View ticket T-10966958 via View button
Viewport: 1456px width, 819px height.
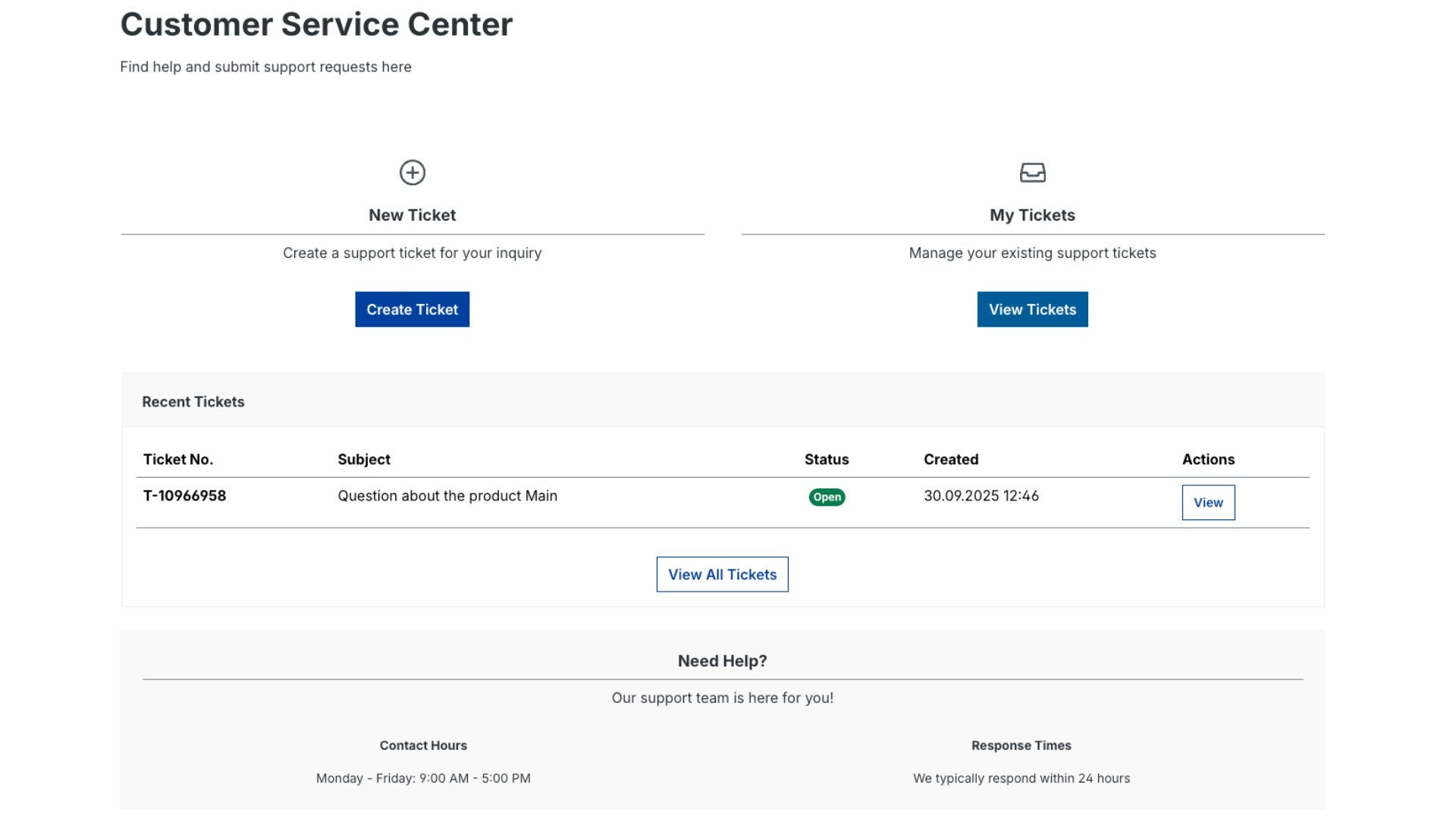click(1207, 503)
